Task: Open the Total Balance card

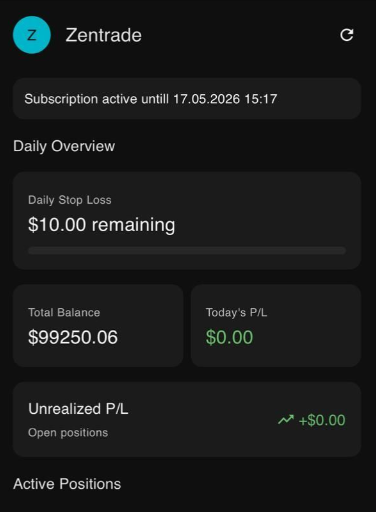Action: point(98,326)
